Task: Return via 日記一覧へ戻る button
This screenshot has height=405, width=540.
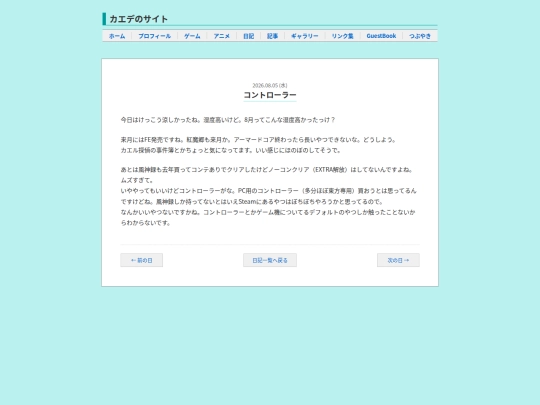Action: point(270,260)
